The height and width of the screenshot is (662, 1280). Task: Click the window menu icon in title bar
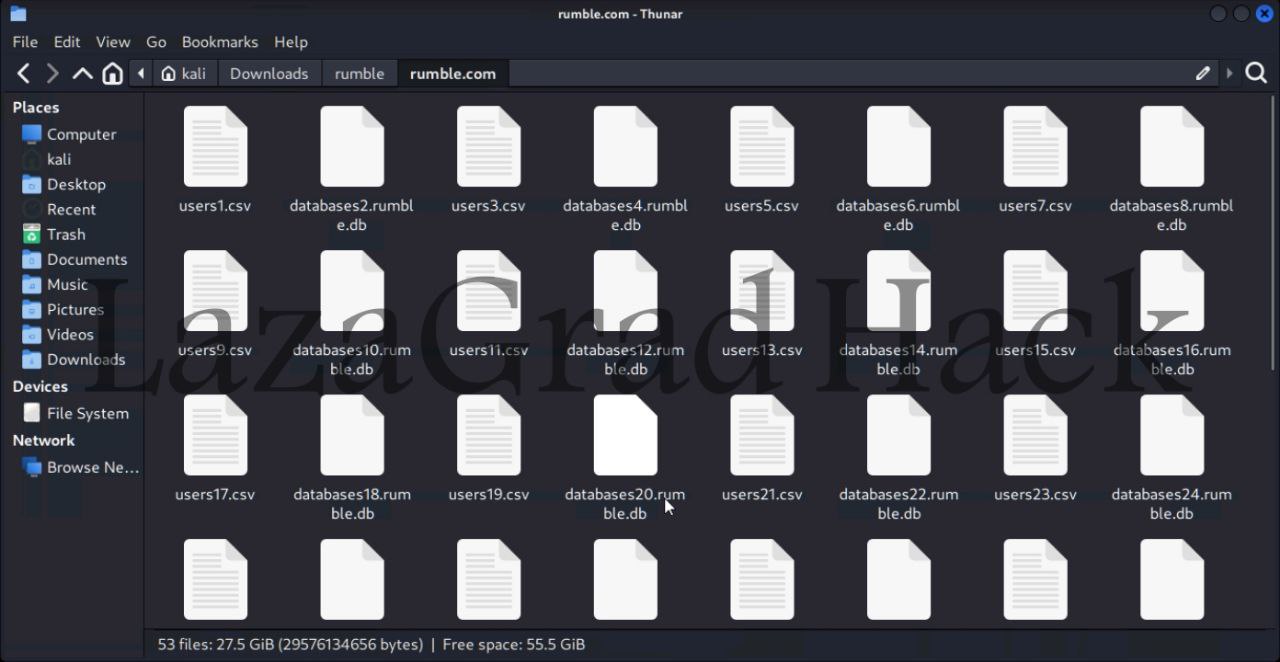point(18,14)
